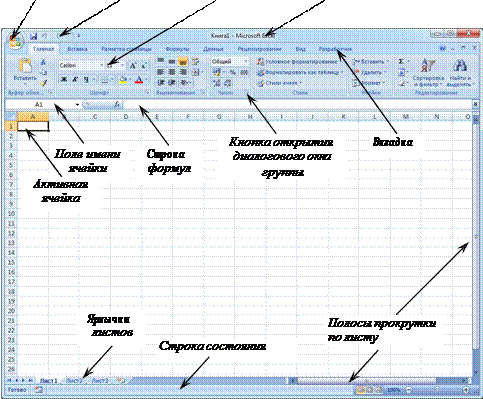Screen dimensions: 483x399
Task: Align cell text left
Action: click(x=161, y=72)
